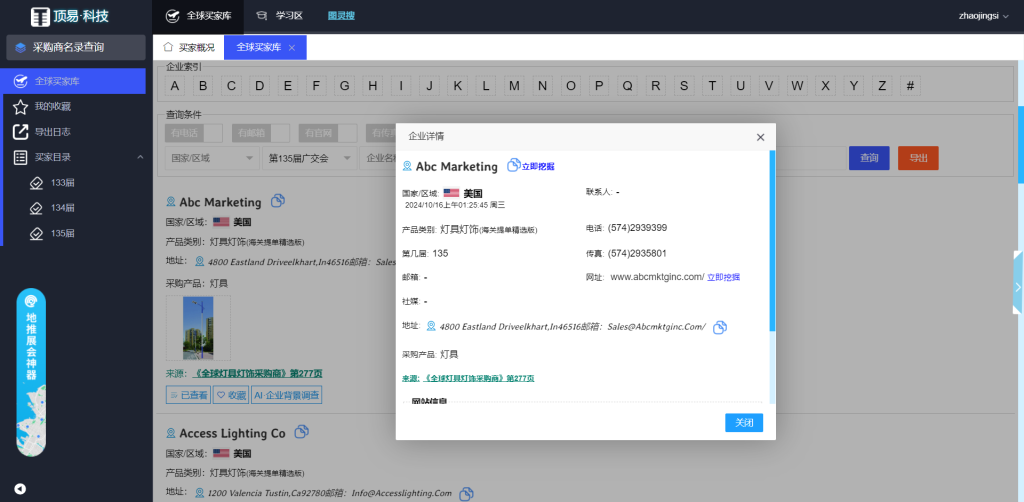Click the map pin icon before dialog address
Image resolution: width=1024 pixels, height=502 pixels.
point(432,326)
